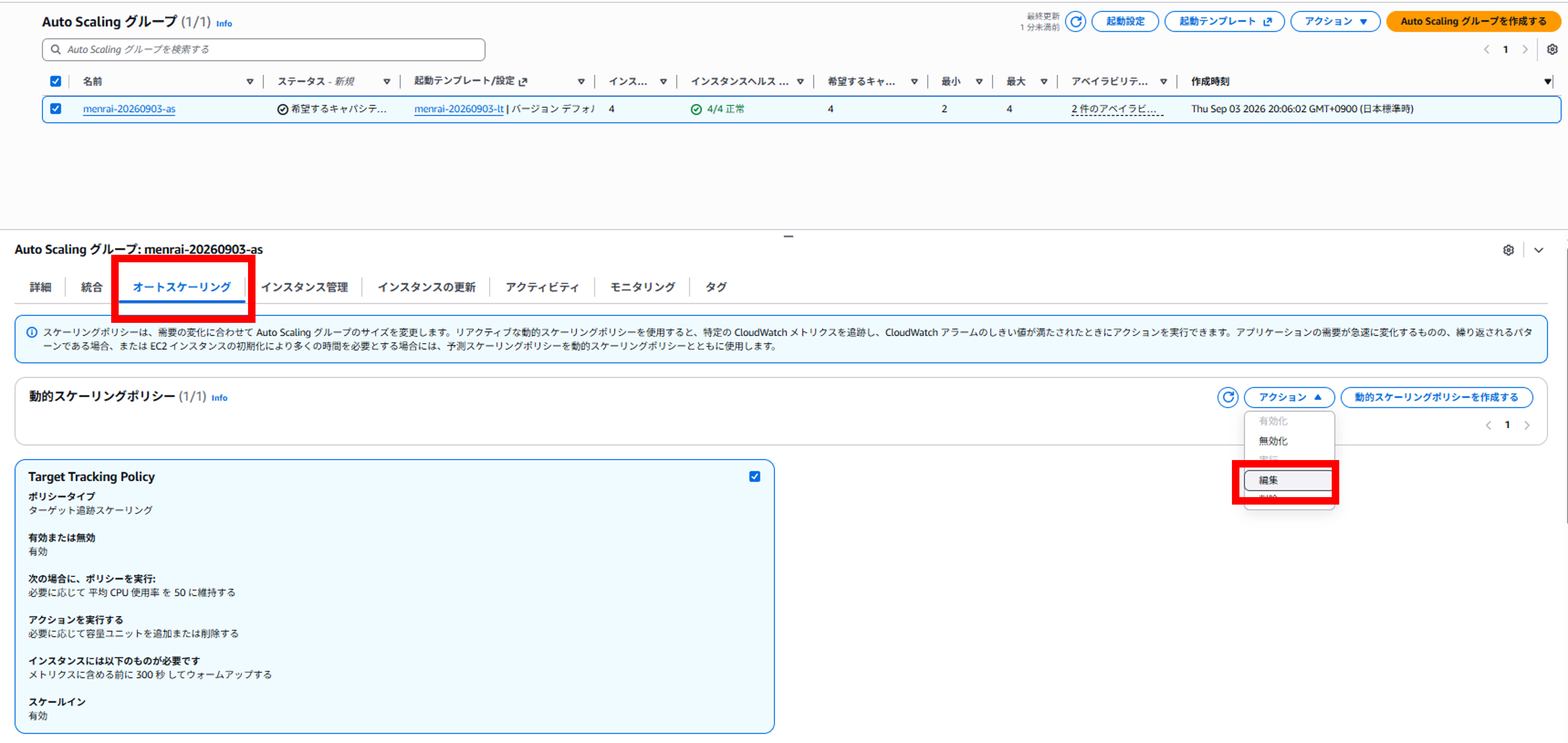Toggle the select-all groups checkbox in header

click(55, 81)
